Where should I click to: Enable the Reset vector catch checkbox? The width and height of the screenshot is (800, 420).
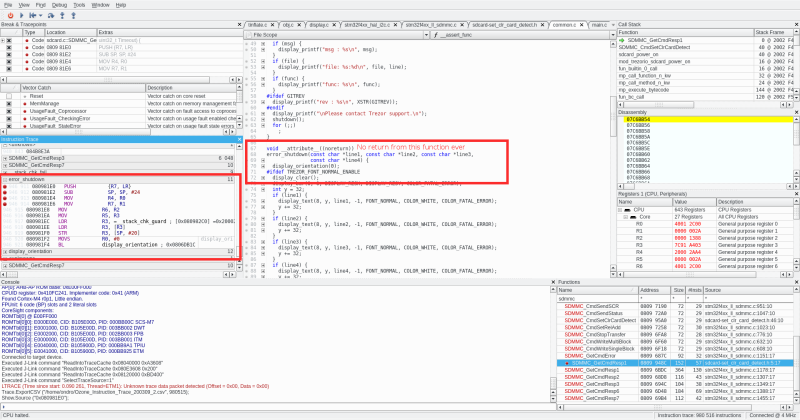9,96
